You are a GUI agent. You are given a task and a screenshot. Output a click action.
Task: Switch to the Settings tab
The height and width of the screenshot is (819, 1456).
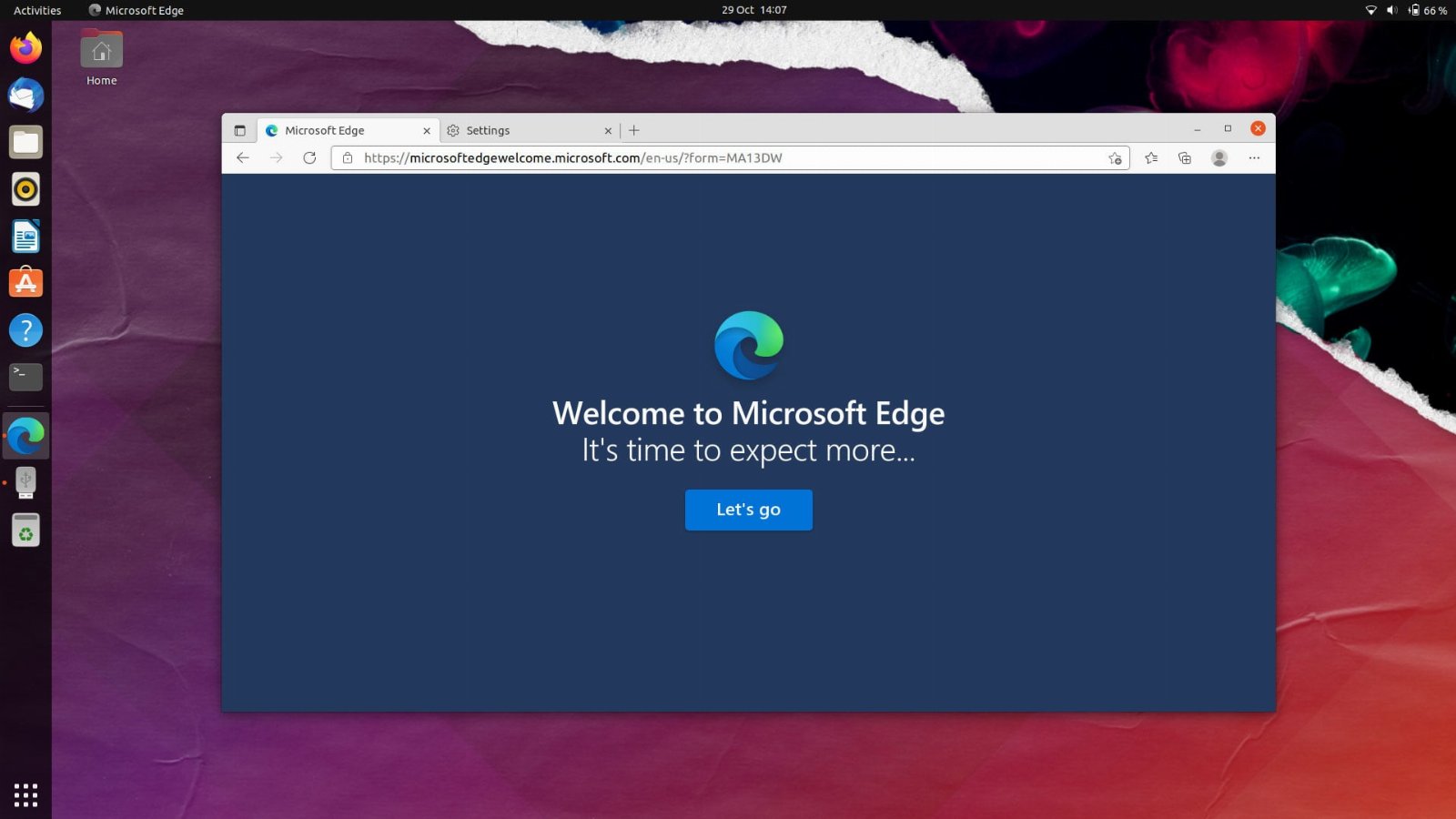coord(530,130)
